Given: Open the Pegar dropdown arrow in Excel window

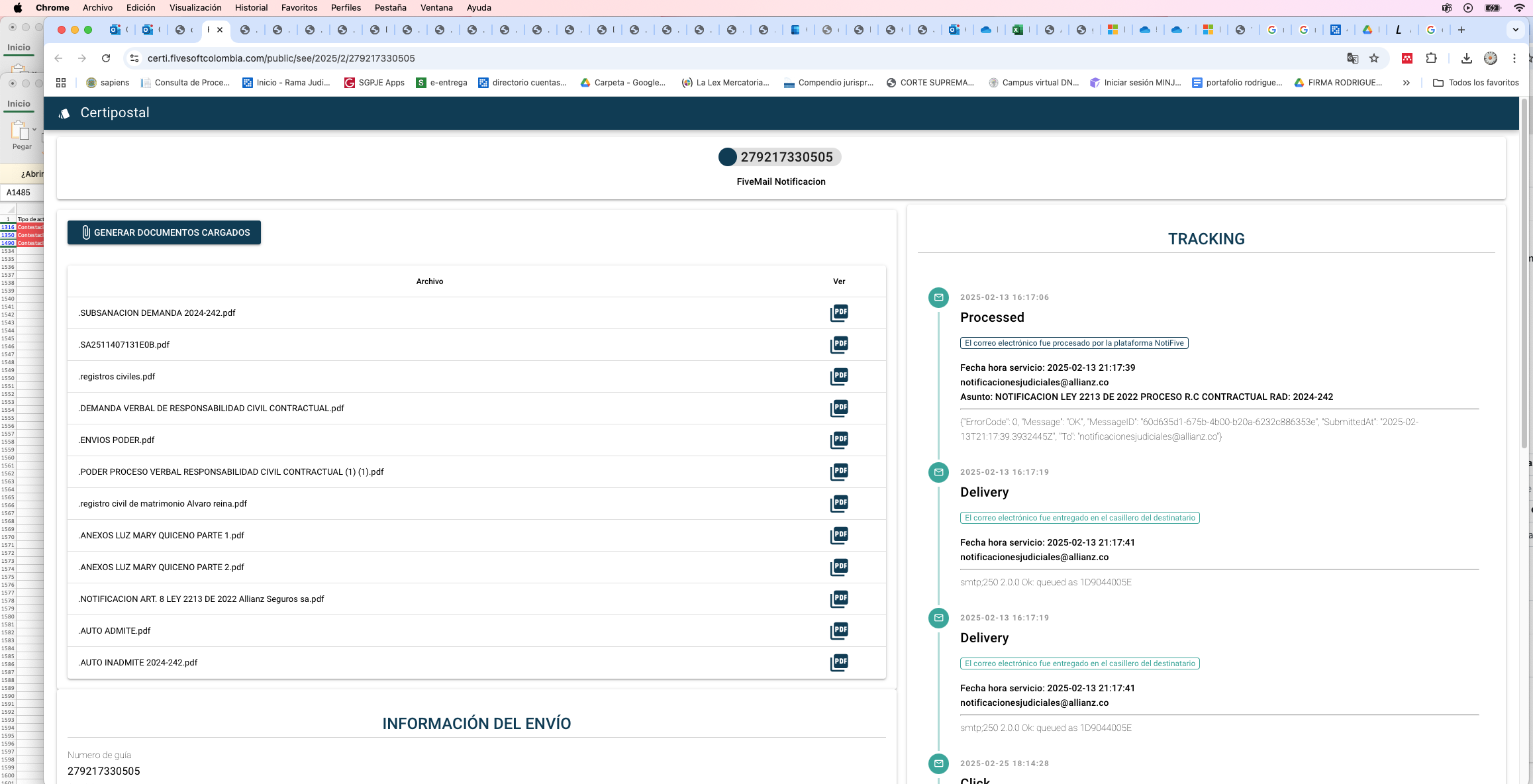Looking at the screenshot, I should (x=34, y=130).
